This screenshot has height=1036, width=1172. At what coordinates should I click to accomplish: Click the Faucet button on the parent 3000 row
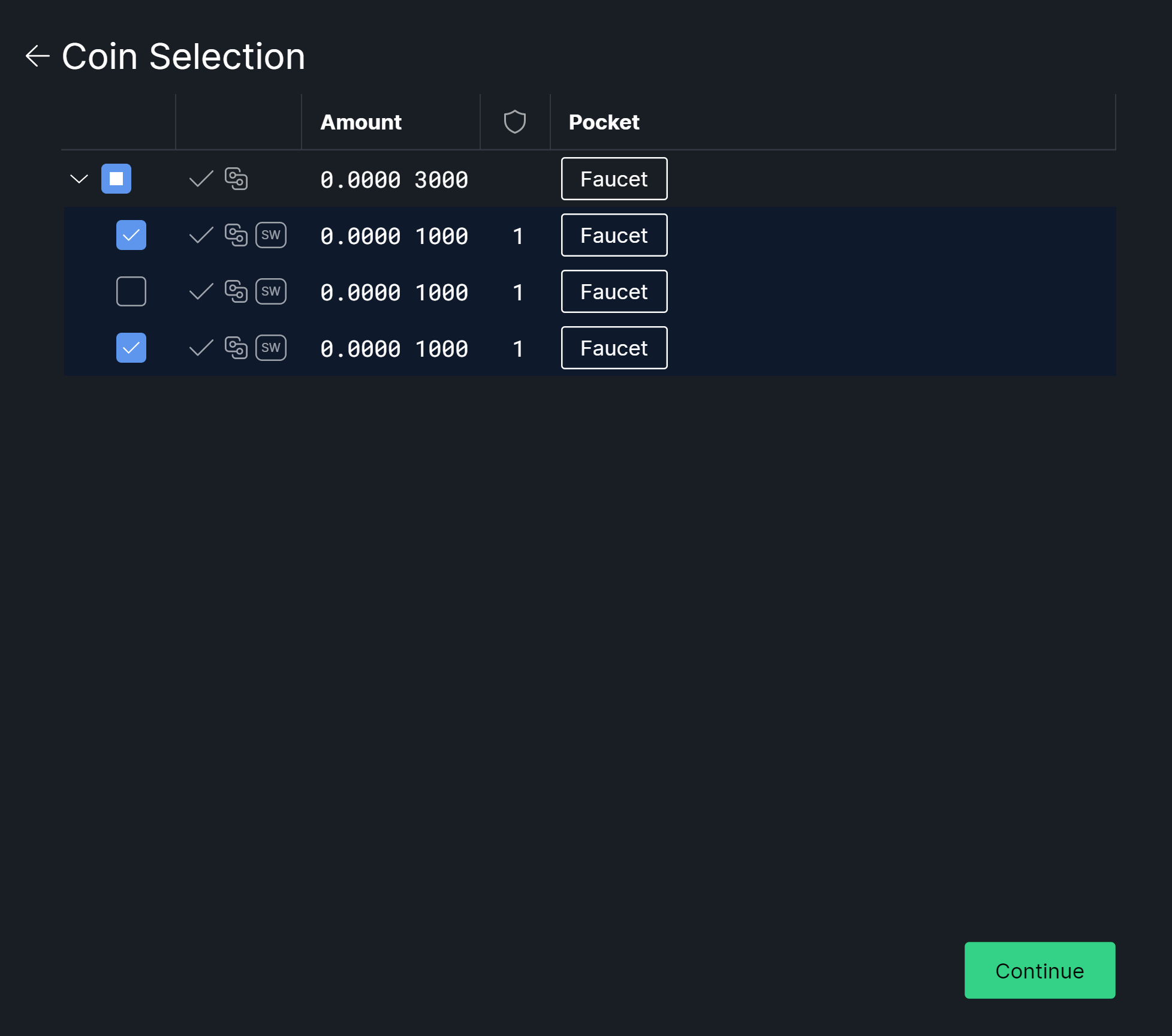tap(614, 179)
